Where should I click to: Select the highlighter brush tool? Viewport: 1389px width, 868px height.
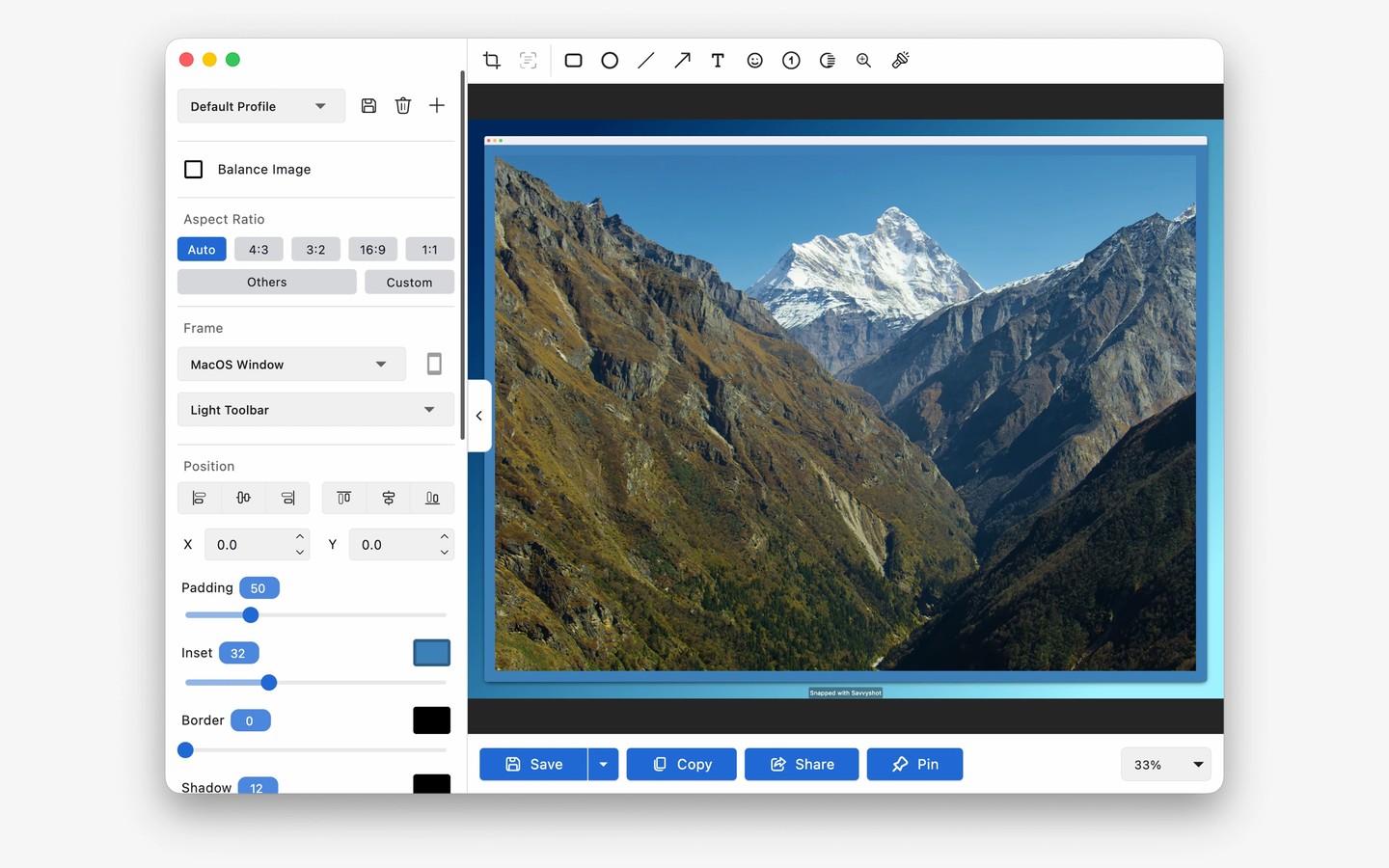tap(900, 60)
